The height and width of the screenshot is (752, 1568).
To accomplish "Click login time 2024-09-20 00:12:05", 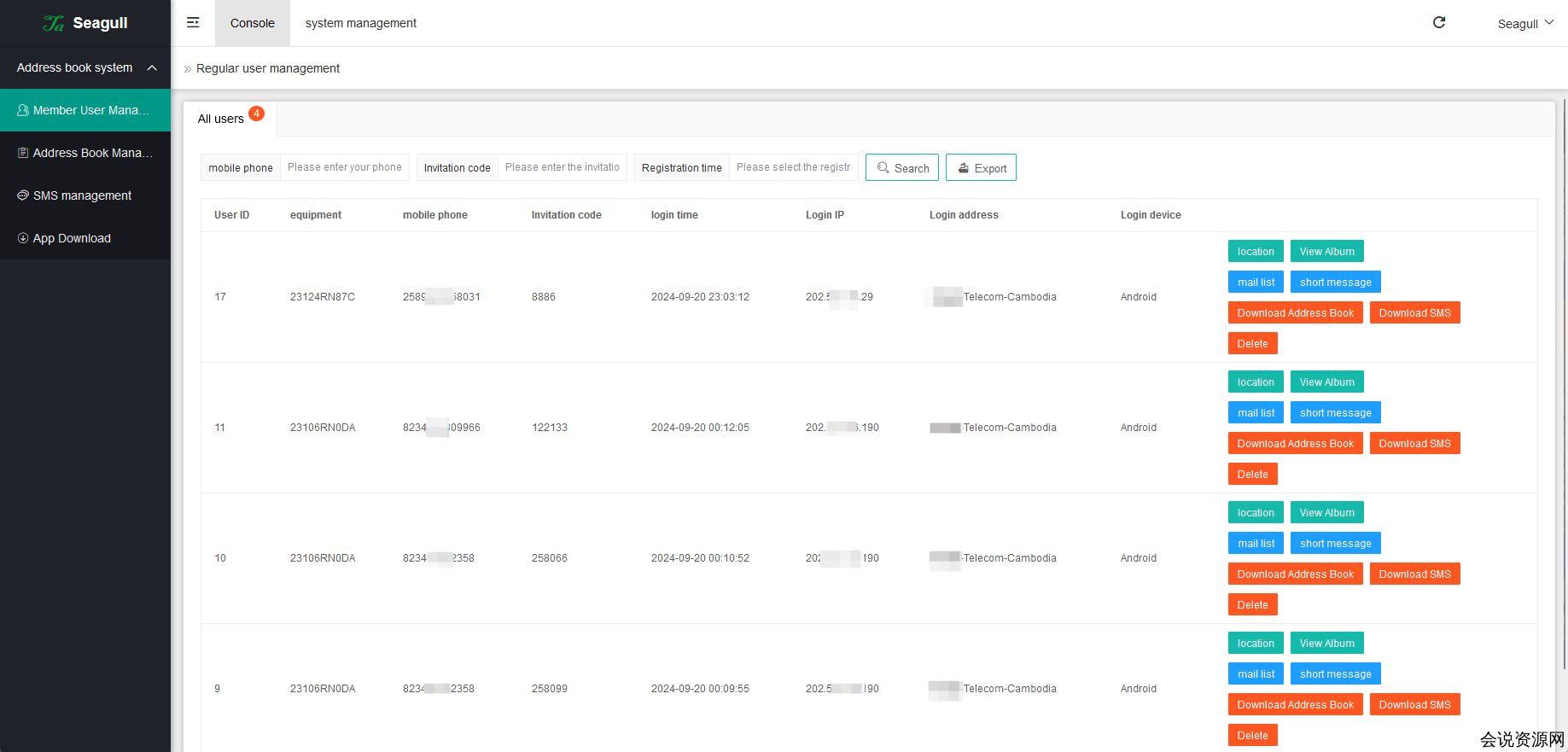I will click(700, 428).
